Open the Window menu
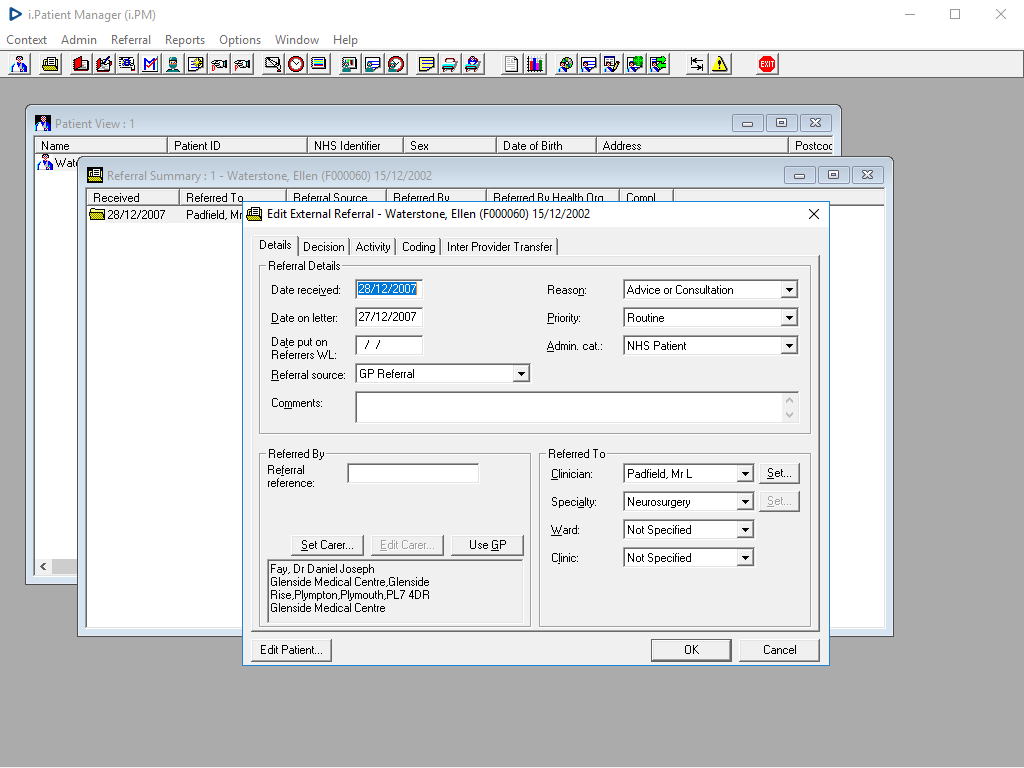Screen dimensions: 1024x768 click(x=296, y=40)
